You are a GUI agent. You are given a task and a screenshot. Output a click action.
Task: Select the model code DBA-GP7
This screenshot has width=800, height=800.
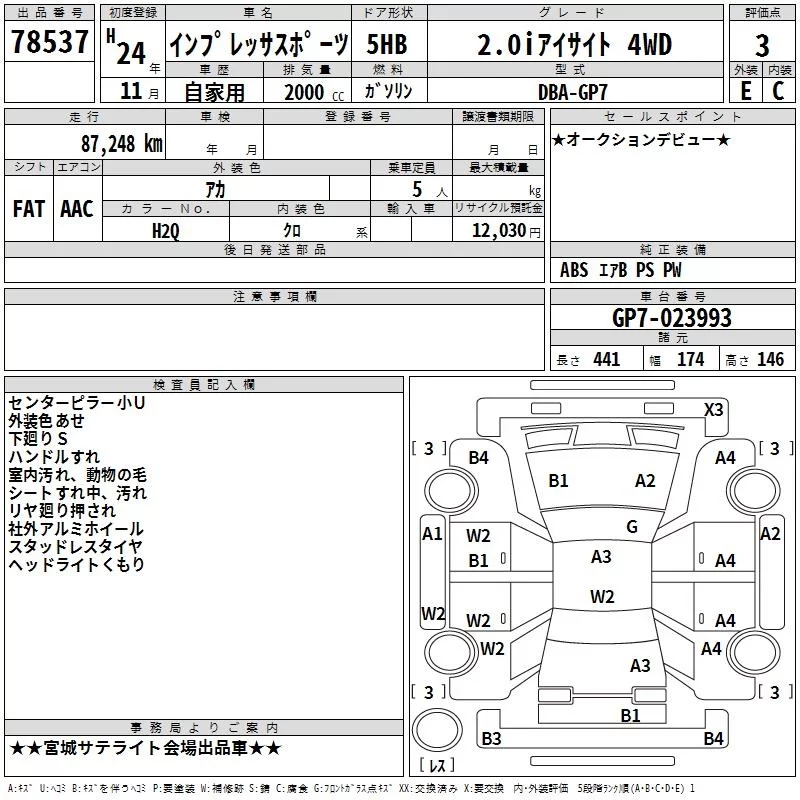click(573, 92)
